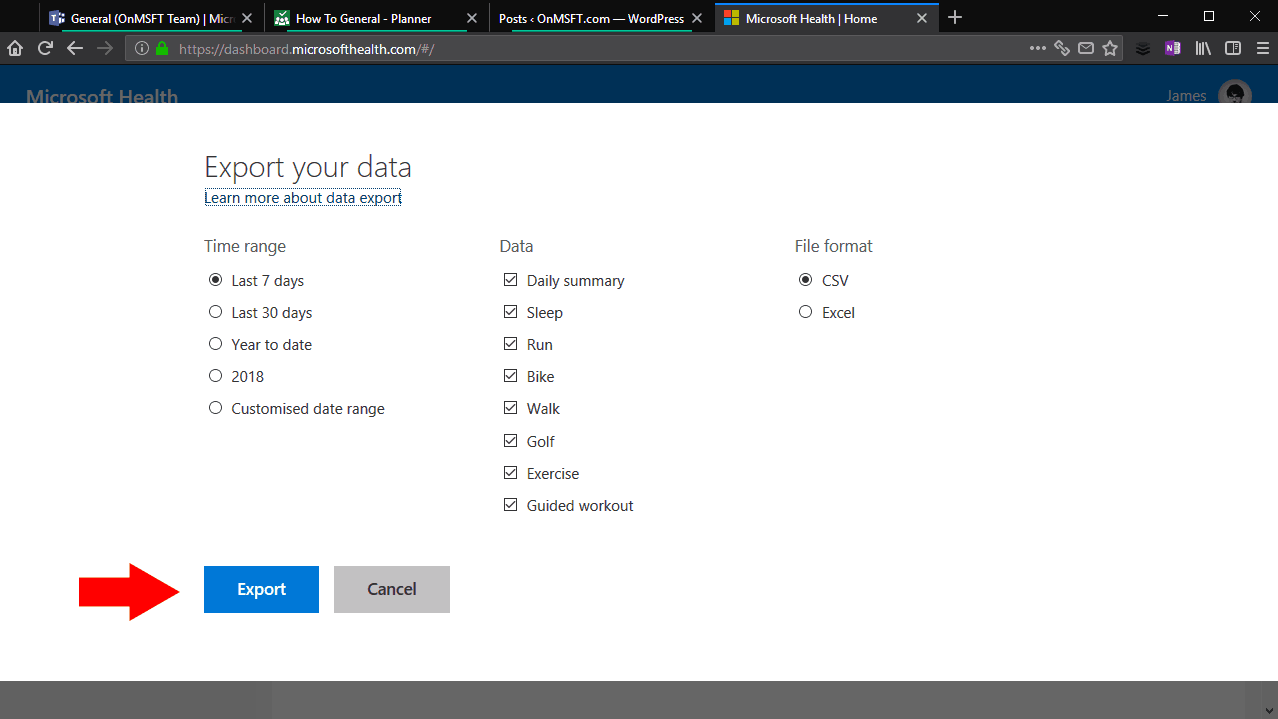Click the Firefox home icon
This screenshot has height=719, width=1278.
click(15, 48)
